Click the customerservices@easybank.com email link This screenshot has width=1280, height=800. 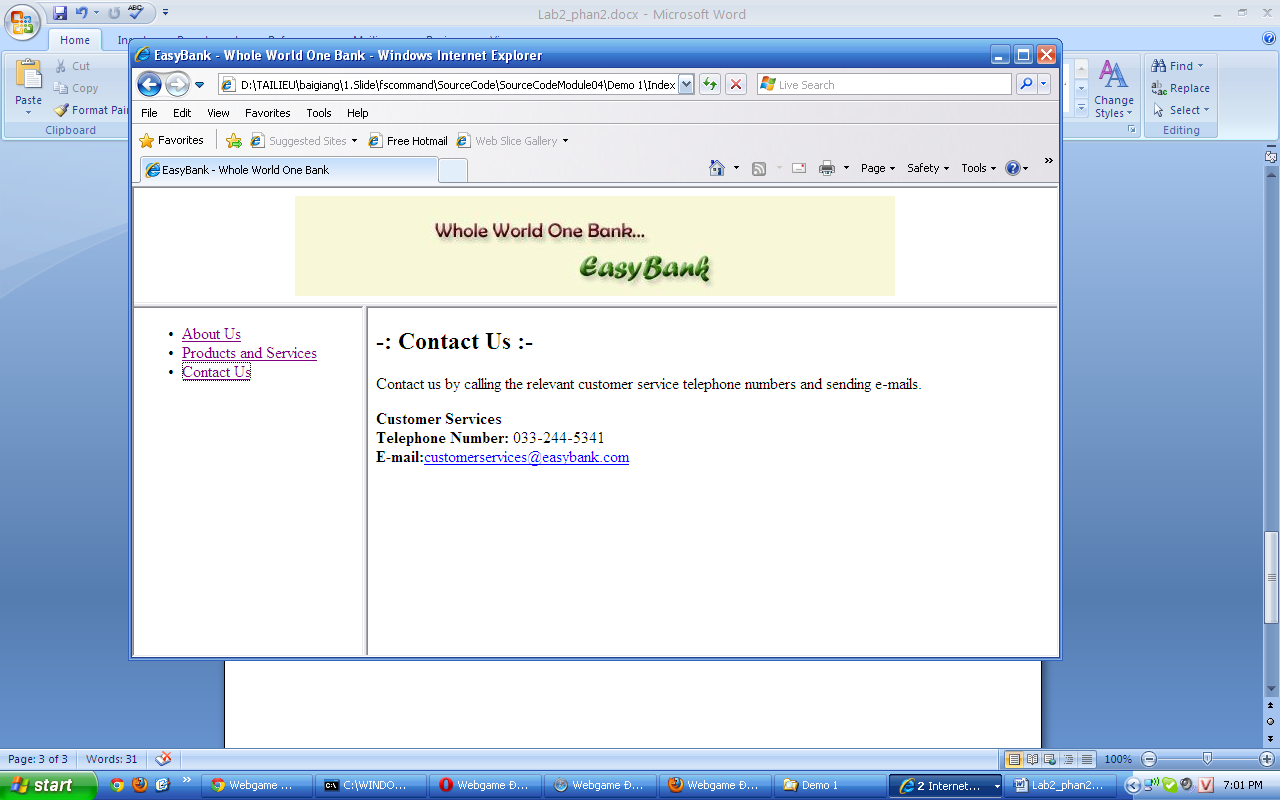pos(526,457)
